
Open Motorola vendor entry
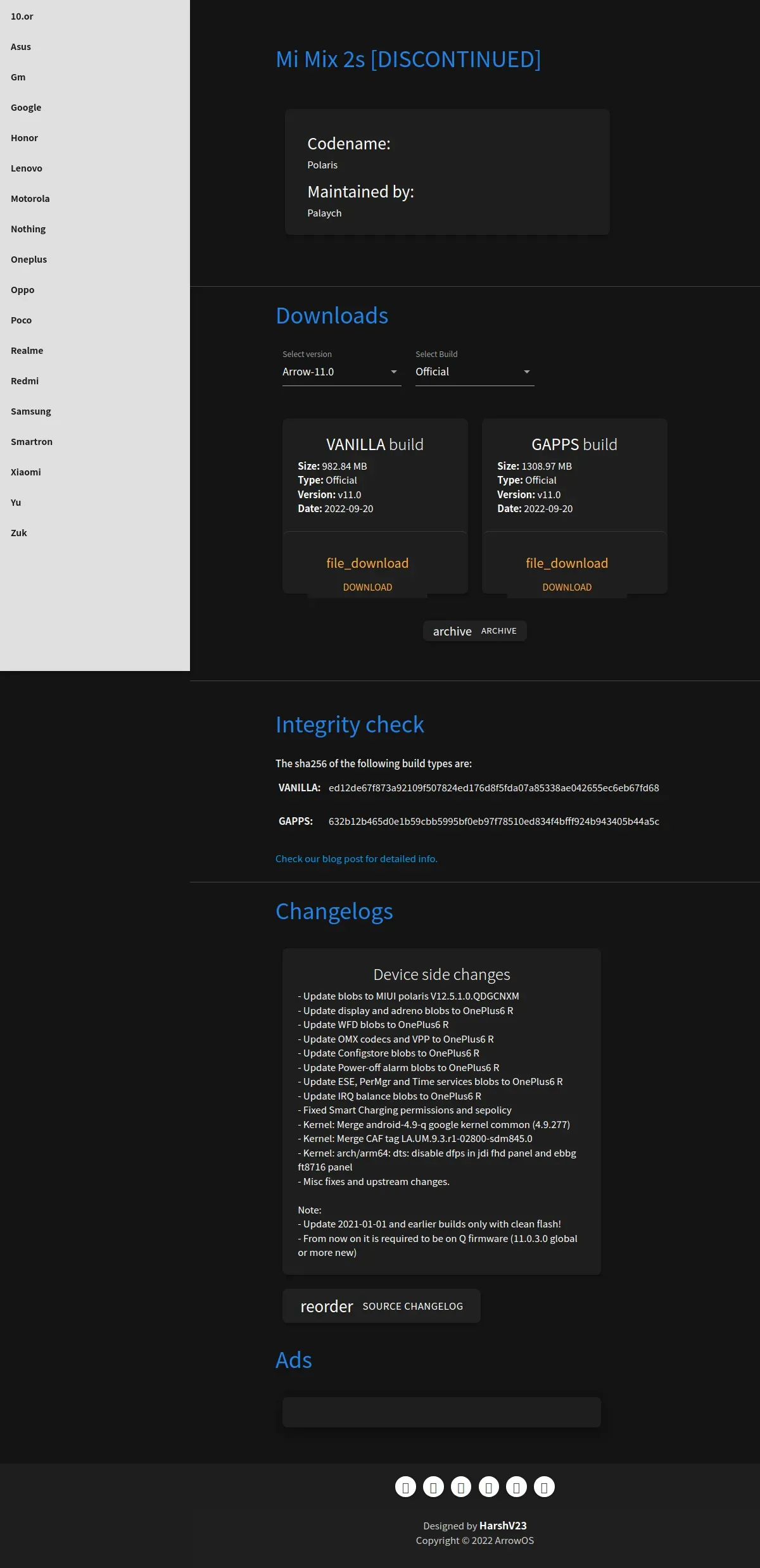point(95,199)
